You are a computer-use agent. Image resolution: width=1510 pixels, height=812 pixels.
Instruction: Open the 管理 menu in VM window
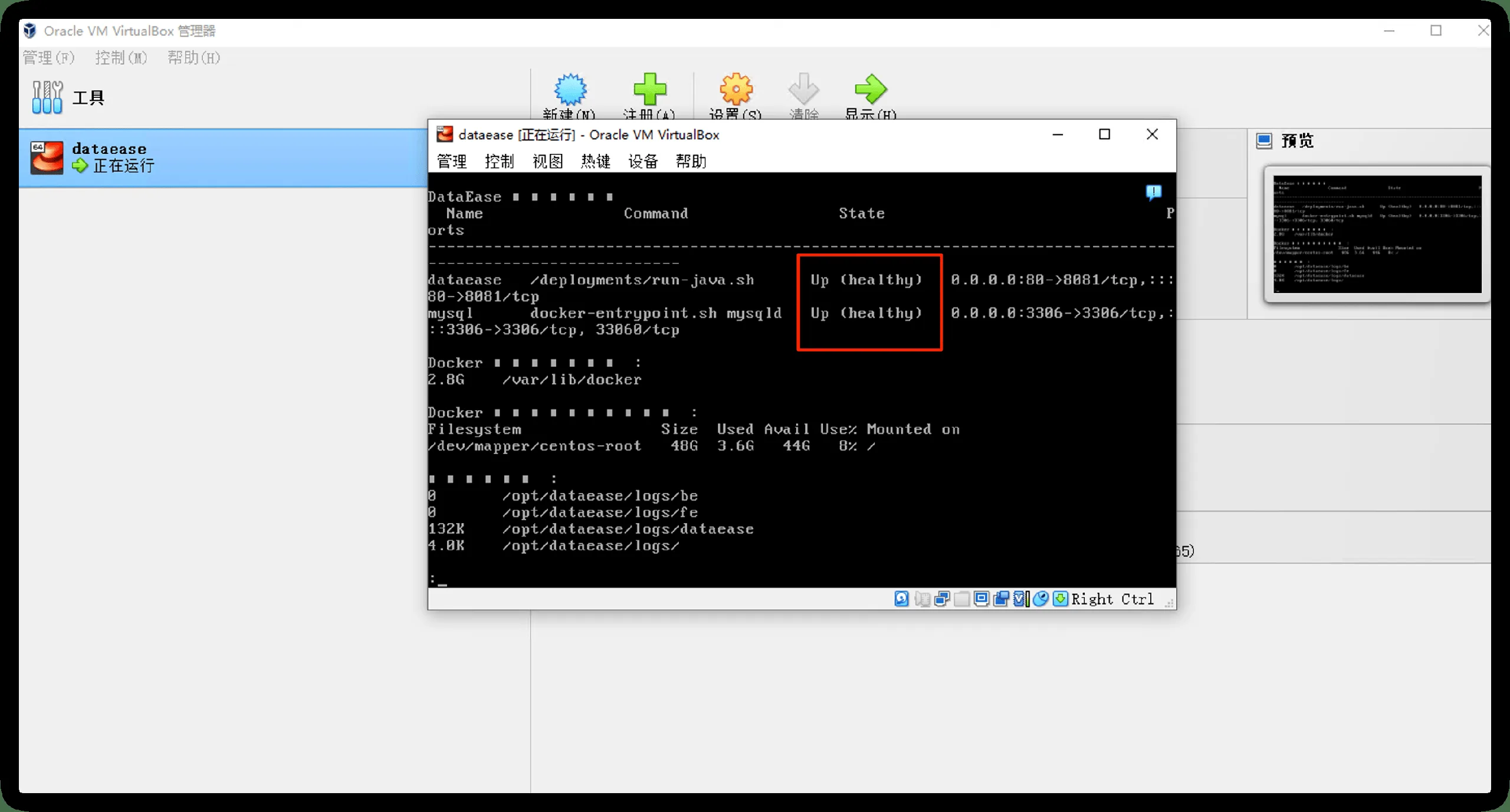click(x=452, y=161)
